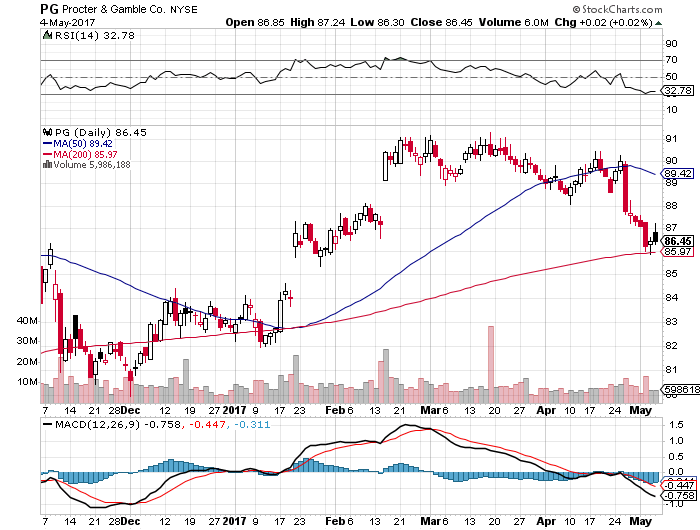Click the 'Volume 5,986,188' legend text
The image size is (700, 530).
coord(92,165)
